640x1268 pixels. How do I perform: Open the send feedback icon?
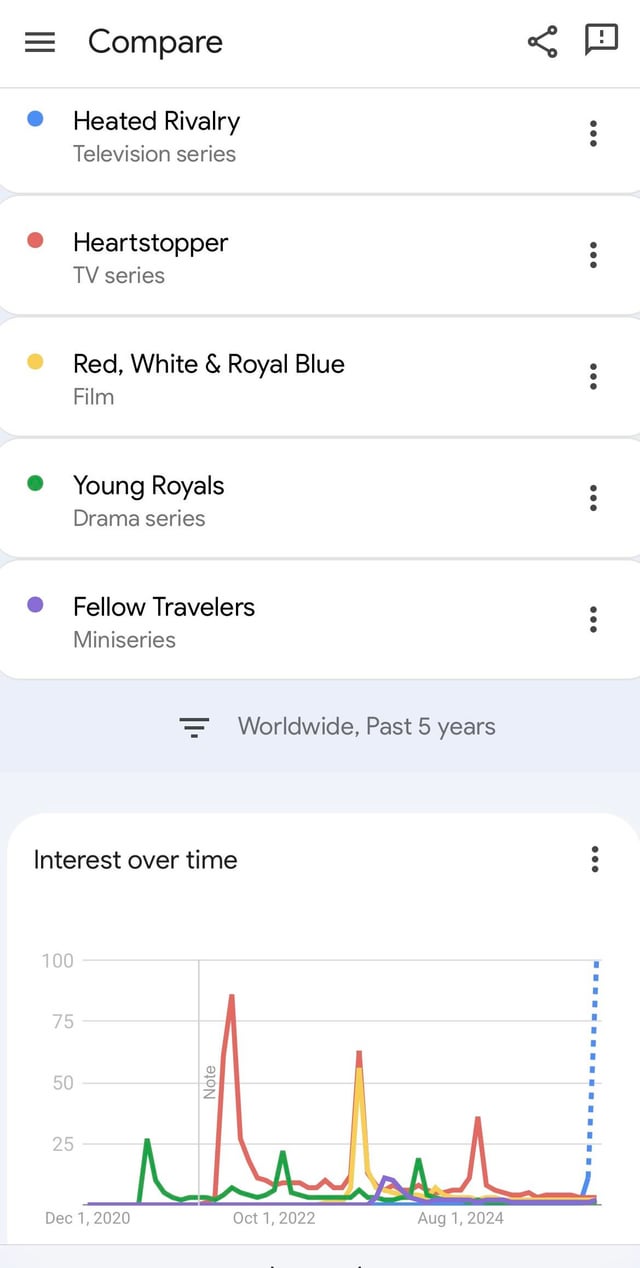601,40
